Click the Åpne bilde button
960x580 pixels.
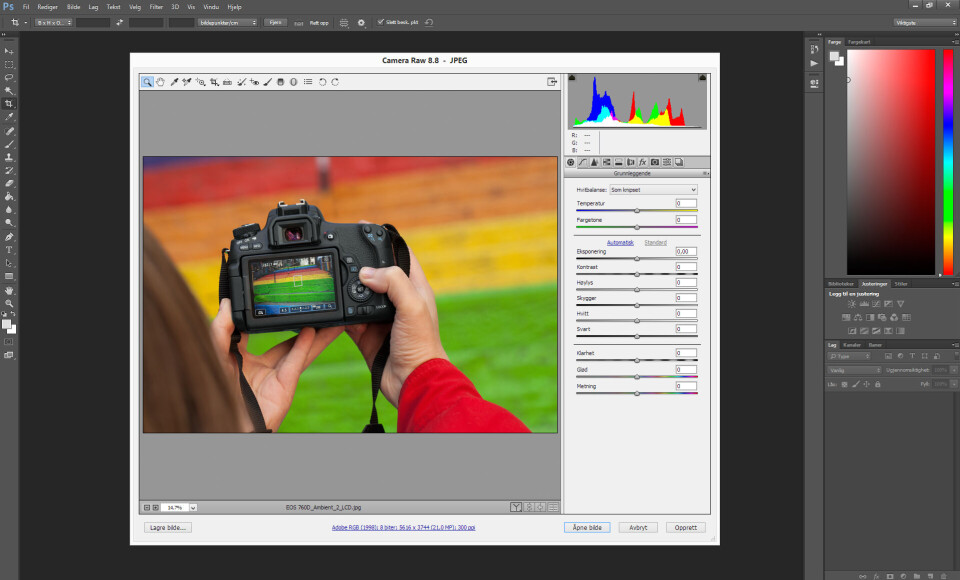click(587, 527)
